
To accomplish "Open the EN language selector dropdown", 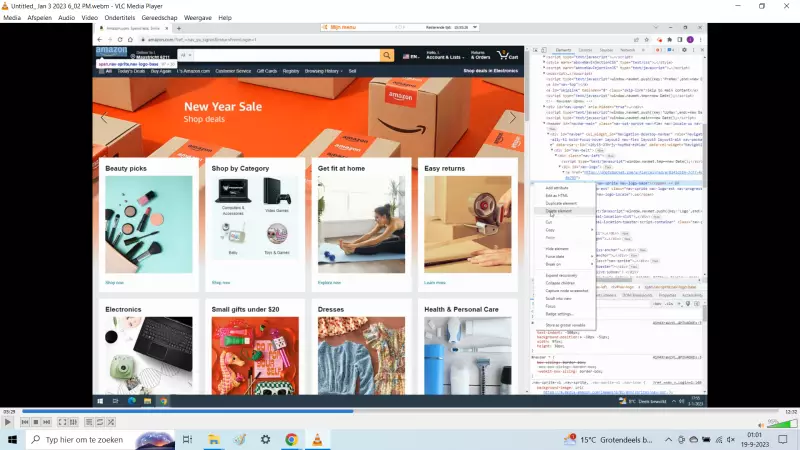I will pos(411,56).
